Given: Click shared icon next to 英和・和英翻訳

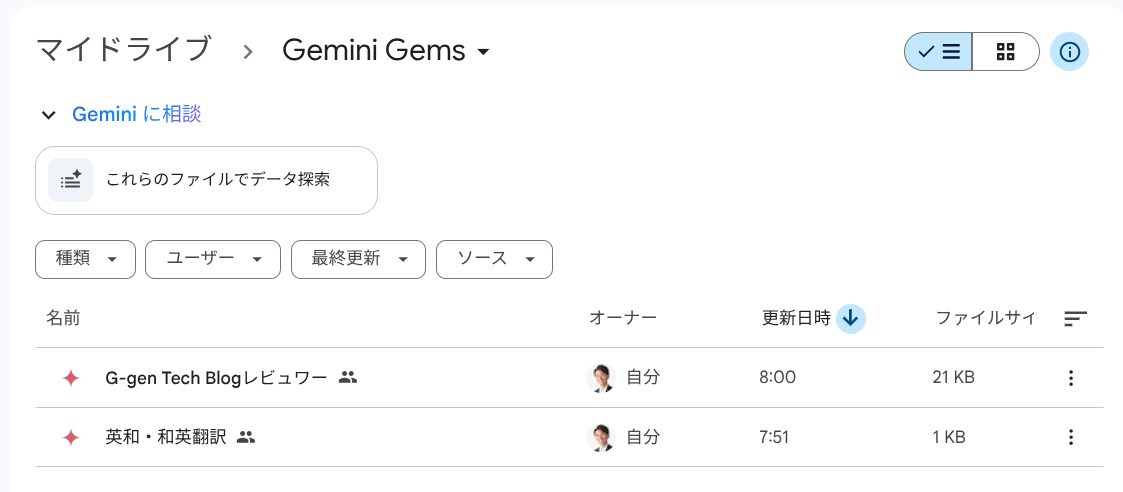Looking at the screenshot, I should point(247,437).
